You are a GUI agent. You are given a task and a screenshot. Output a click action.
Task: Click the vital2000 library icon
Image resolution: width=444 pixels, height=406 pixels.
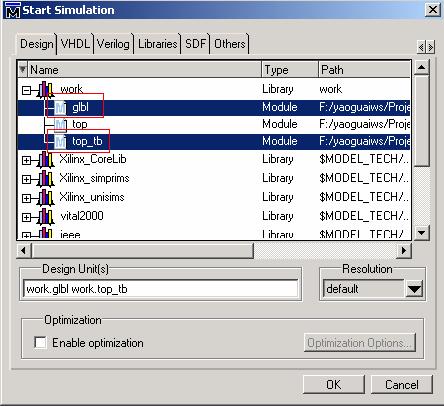click(46, 217)
